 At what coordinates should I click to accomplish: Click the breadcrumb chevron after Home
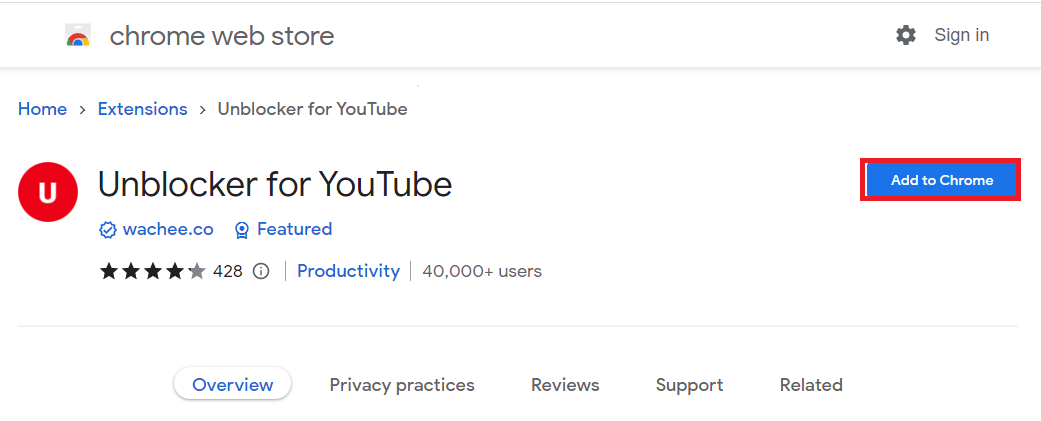[82, 110]
